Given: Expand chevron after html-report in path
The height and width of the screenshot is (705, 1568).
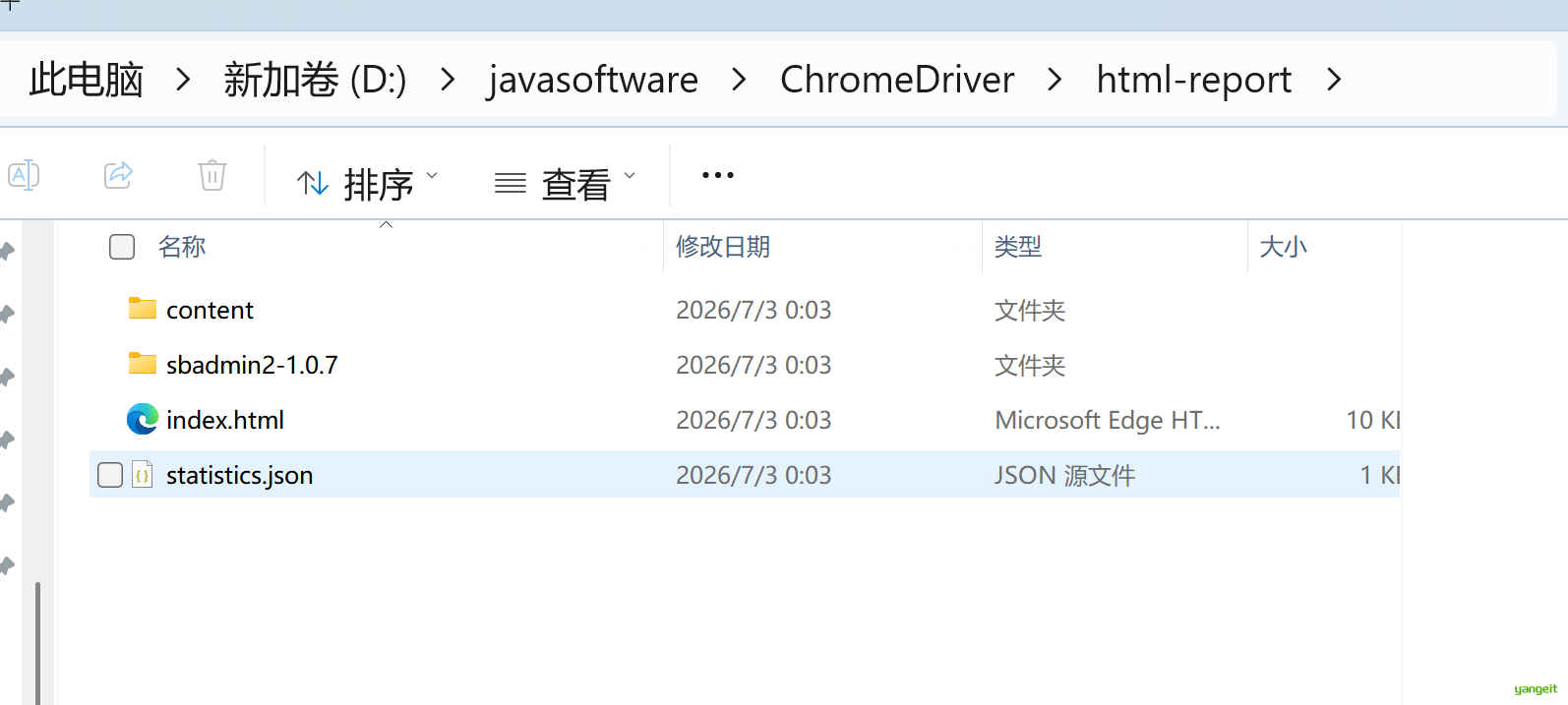Looking at the screenshot, I should click(1334, 80).
